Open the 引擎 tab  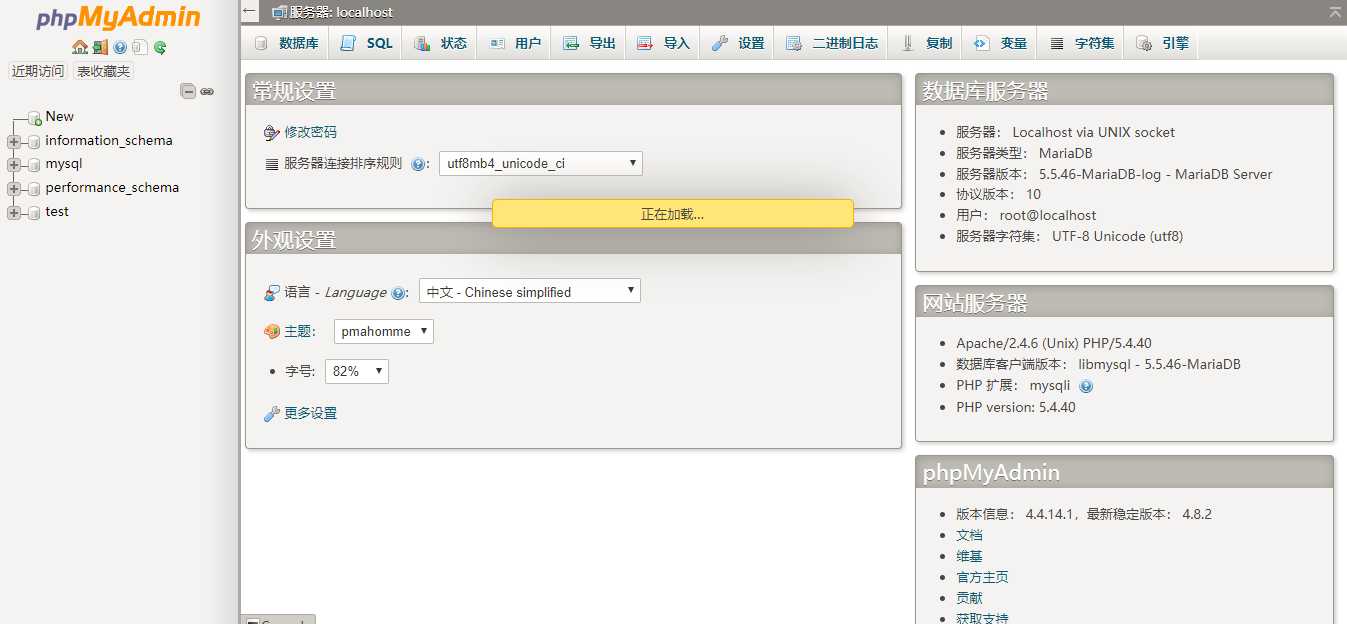(1161, 43)
